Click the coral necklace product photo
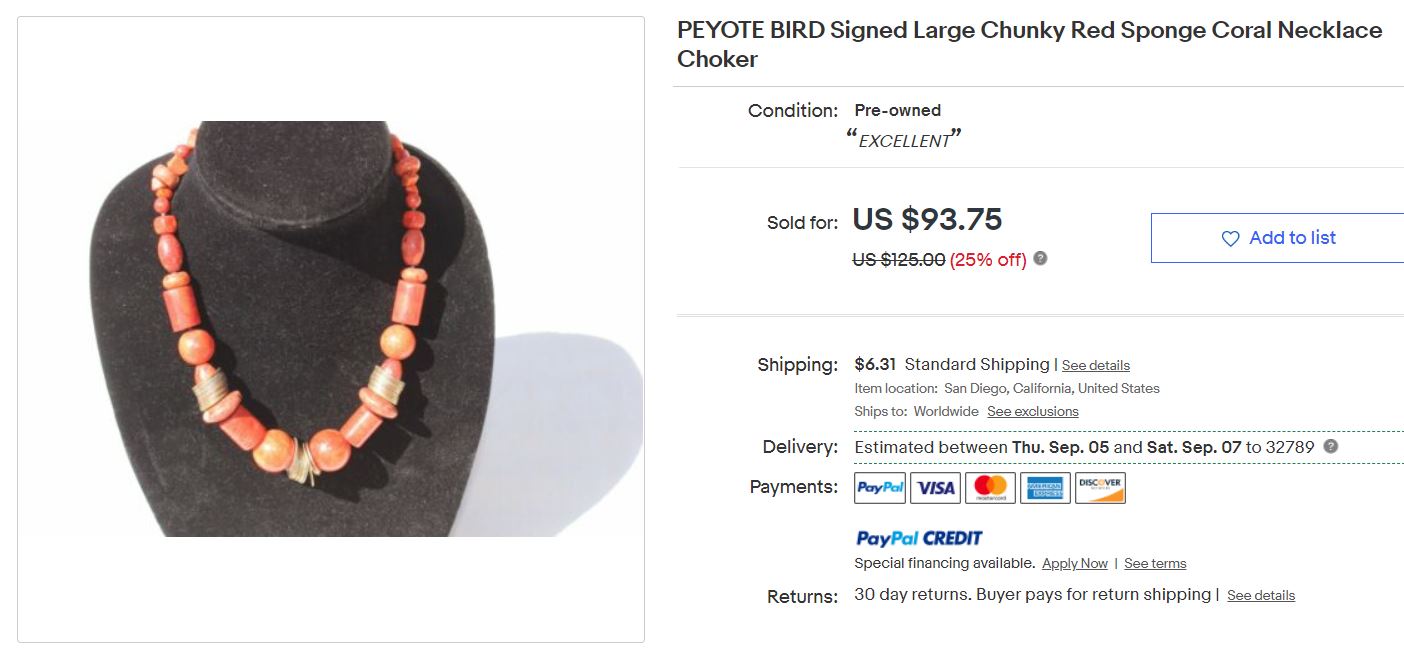The height and width of the screenshot is (660, 1404). [x=331, y=329]
